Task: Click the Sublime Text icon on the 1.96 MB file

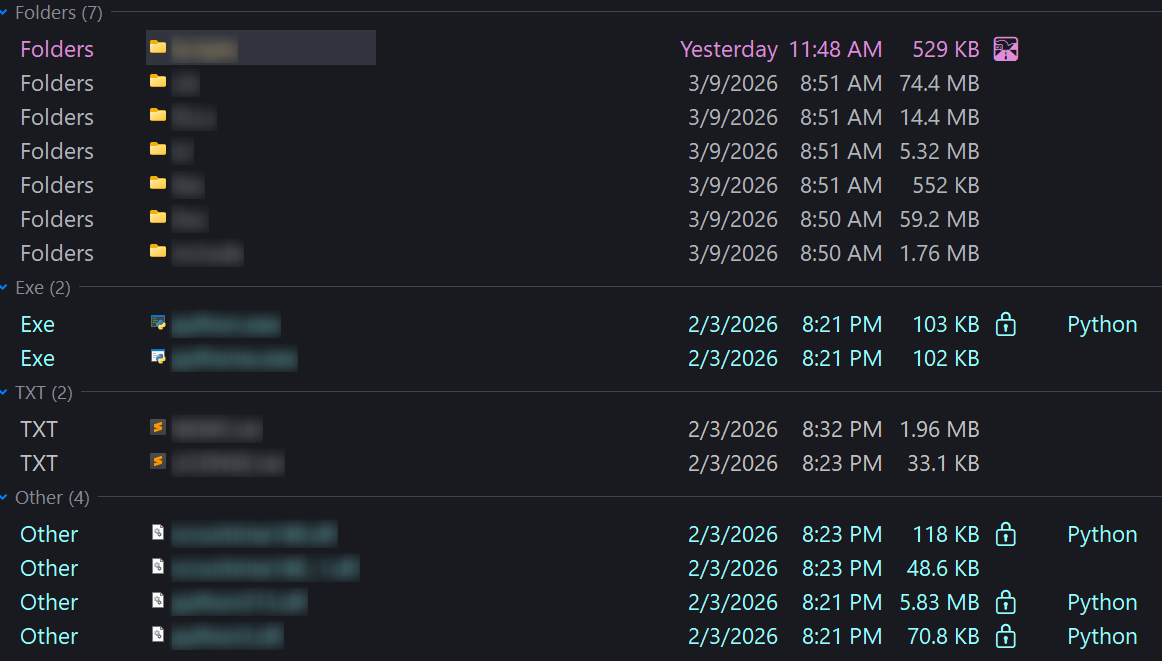Action: tap(158, 428)
